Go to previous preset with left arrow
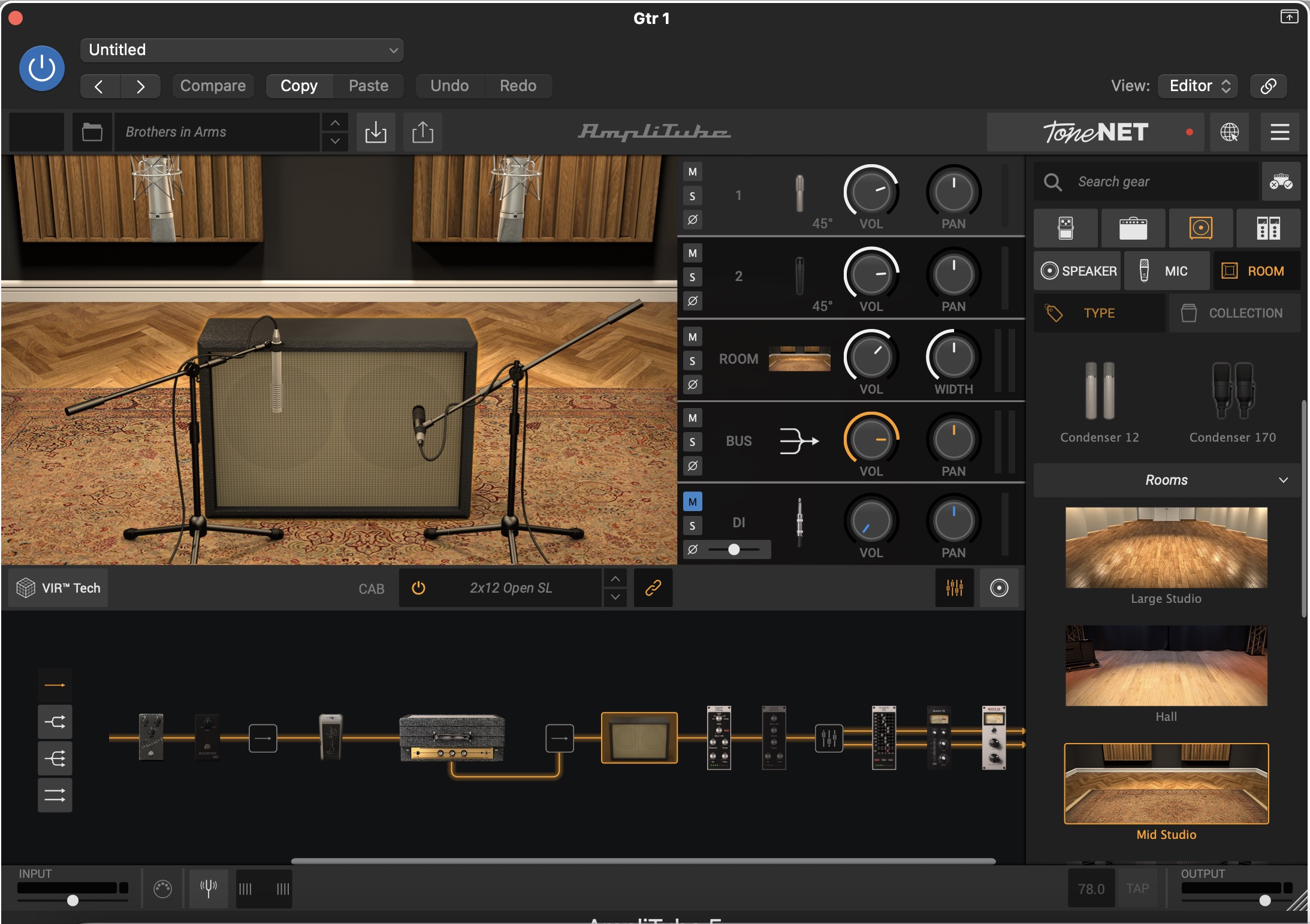 [100, 86]
